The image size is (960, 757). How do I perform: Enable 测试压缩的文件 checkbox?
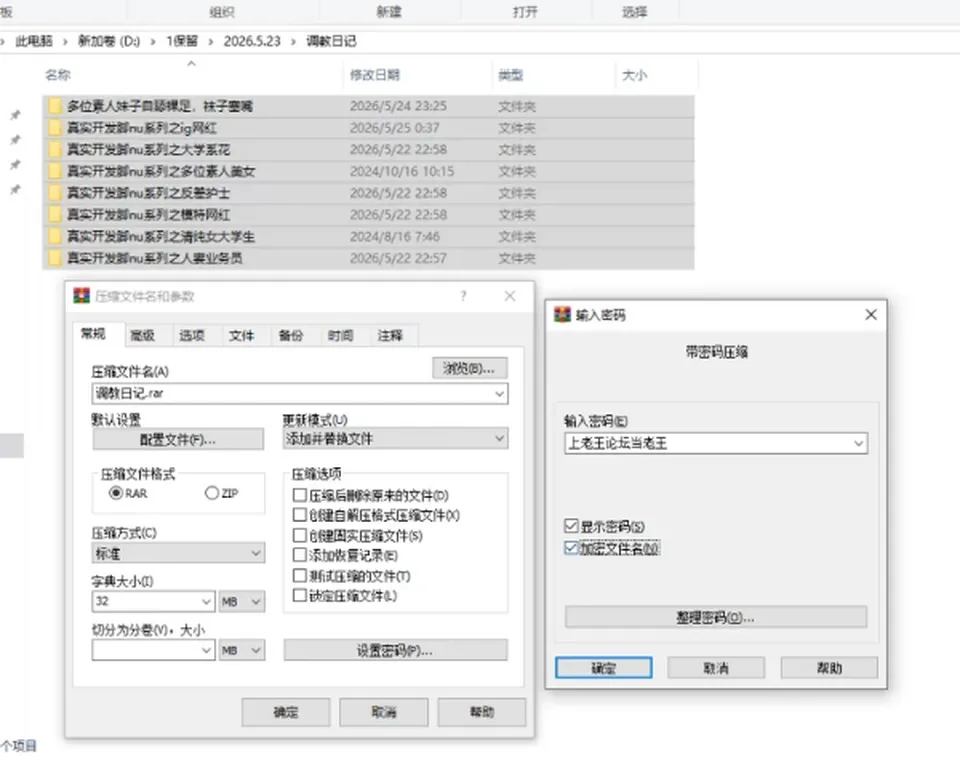coord(299,576)
